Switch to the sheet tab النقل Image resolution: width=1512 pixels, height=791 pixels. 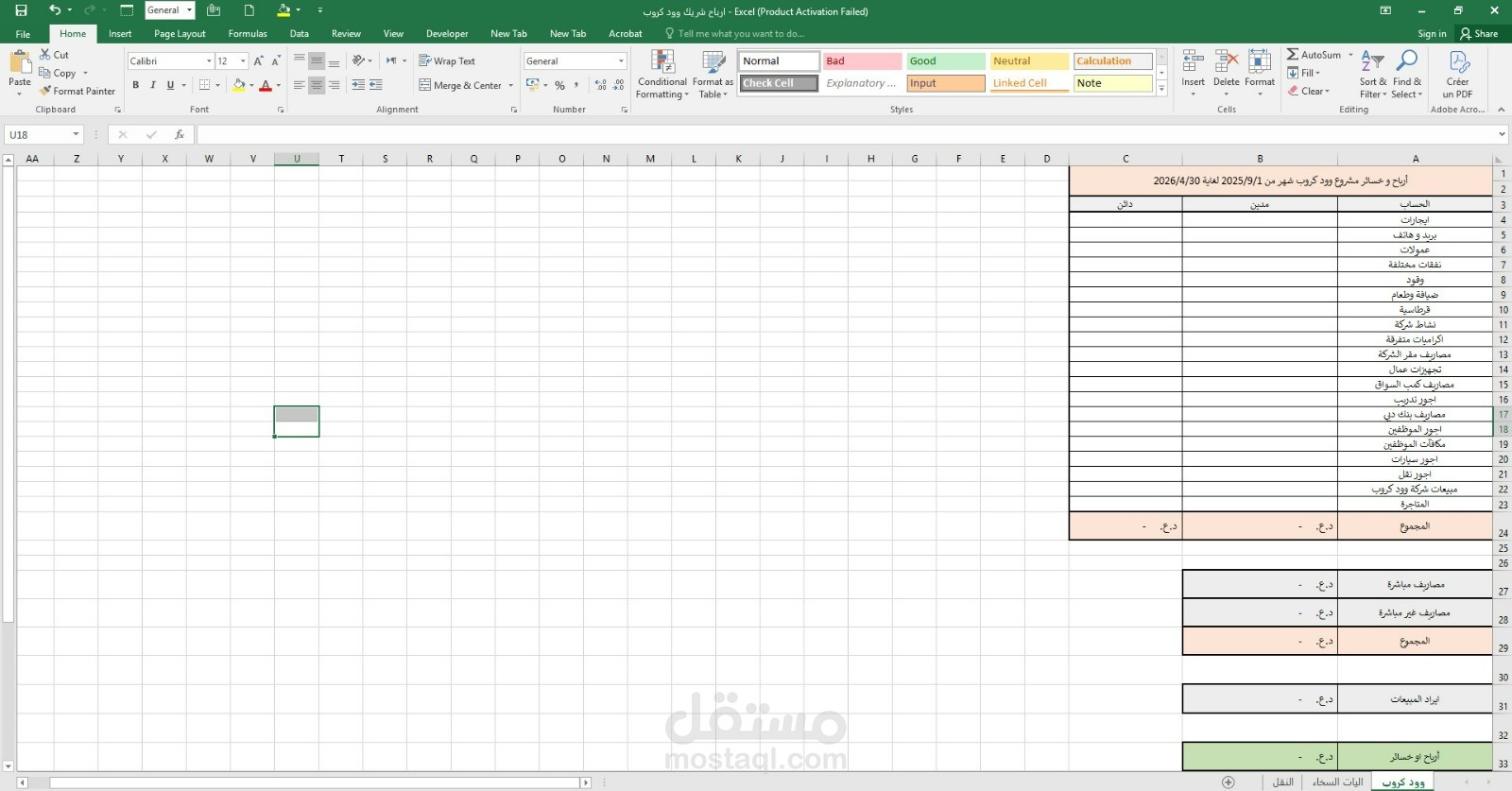coord(1282,782)
